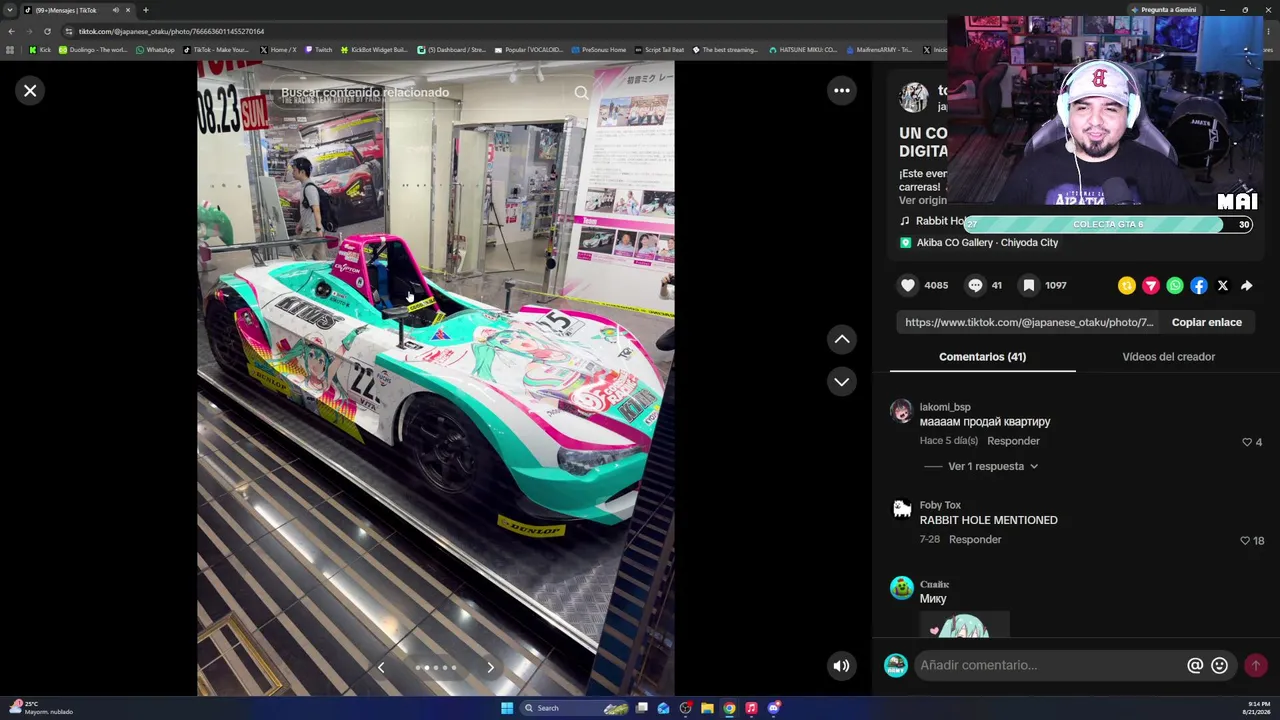Go to next post with down arrow
This screenshot has height=720, width=1280.
[842, 381]
